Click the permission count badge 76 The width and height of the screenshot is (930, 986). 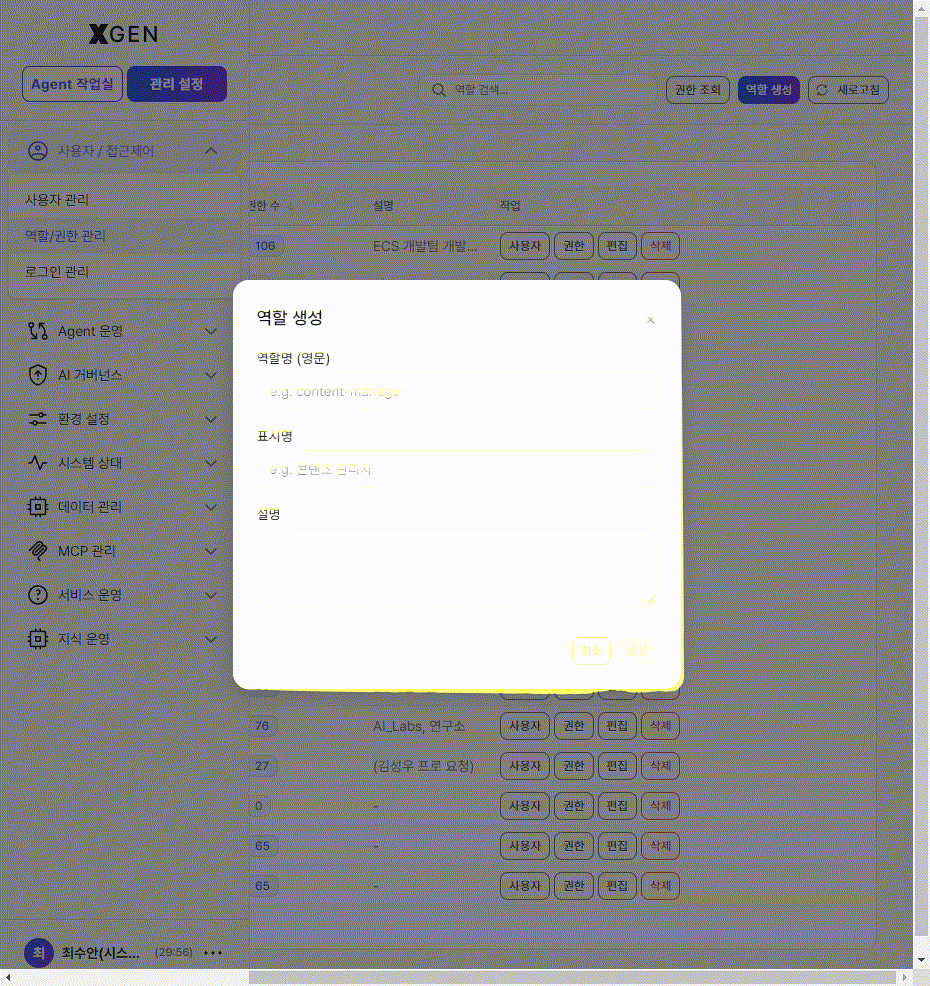coord(262,726)
